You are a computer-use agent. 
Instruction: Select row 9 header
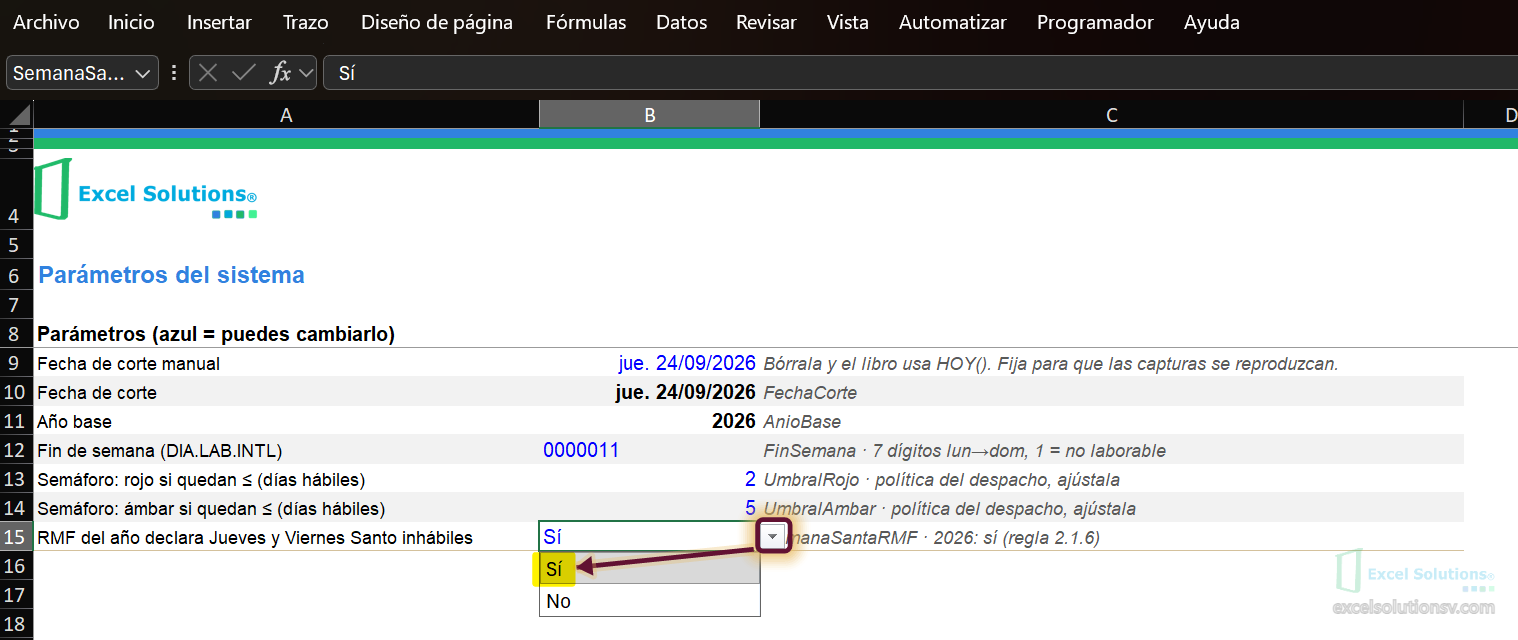click(16, 363)
